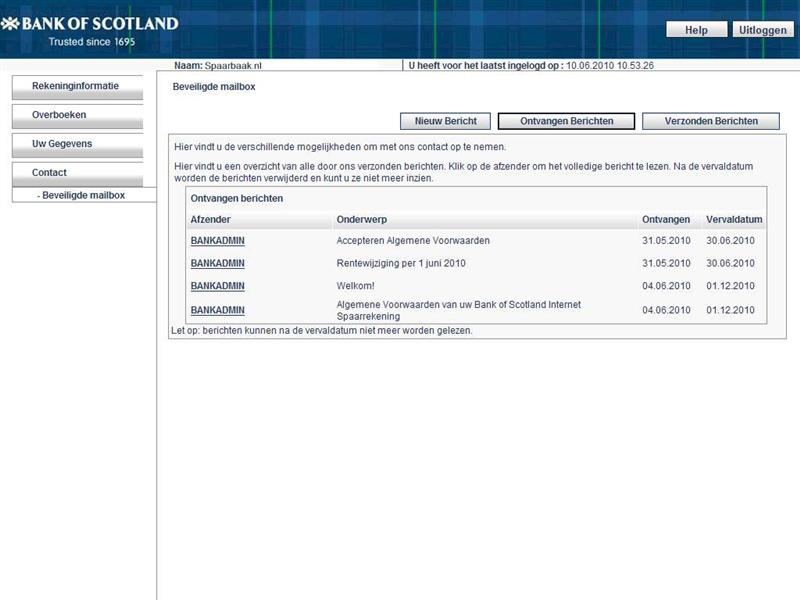Image resolution: width=800 pixels, height=600 pixels.
Task: Show Verzonden Berichten
Action: click(711, 121)
